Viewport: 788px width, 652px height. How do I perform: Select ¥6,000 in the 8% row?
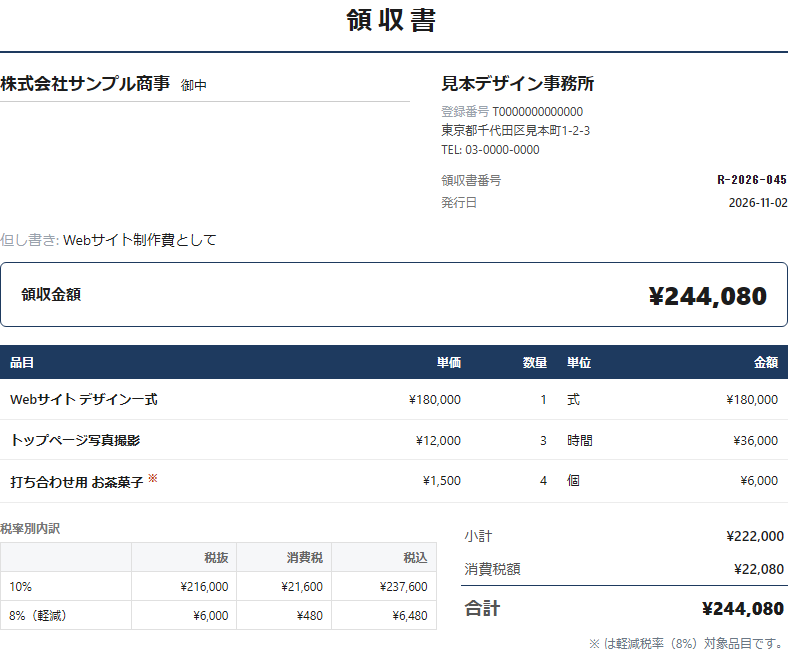[211, 616]
